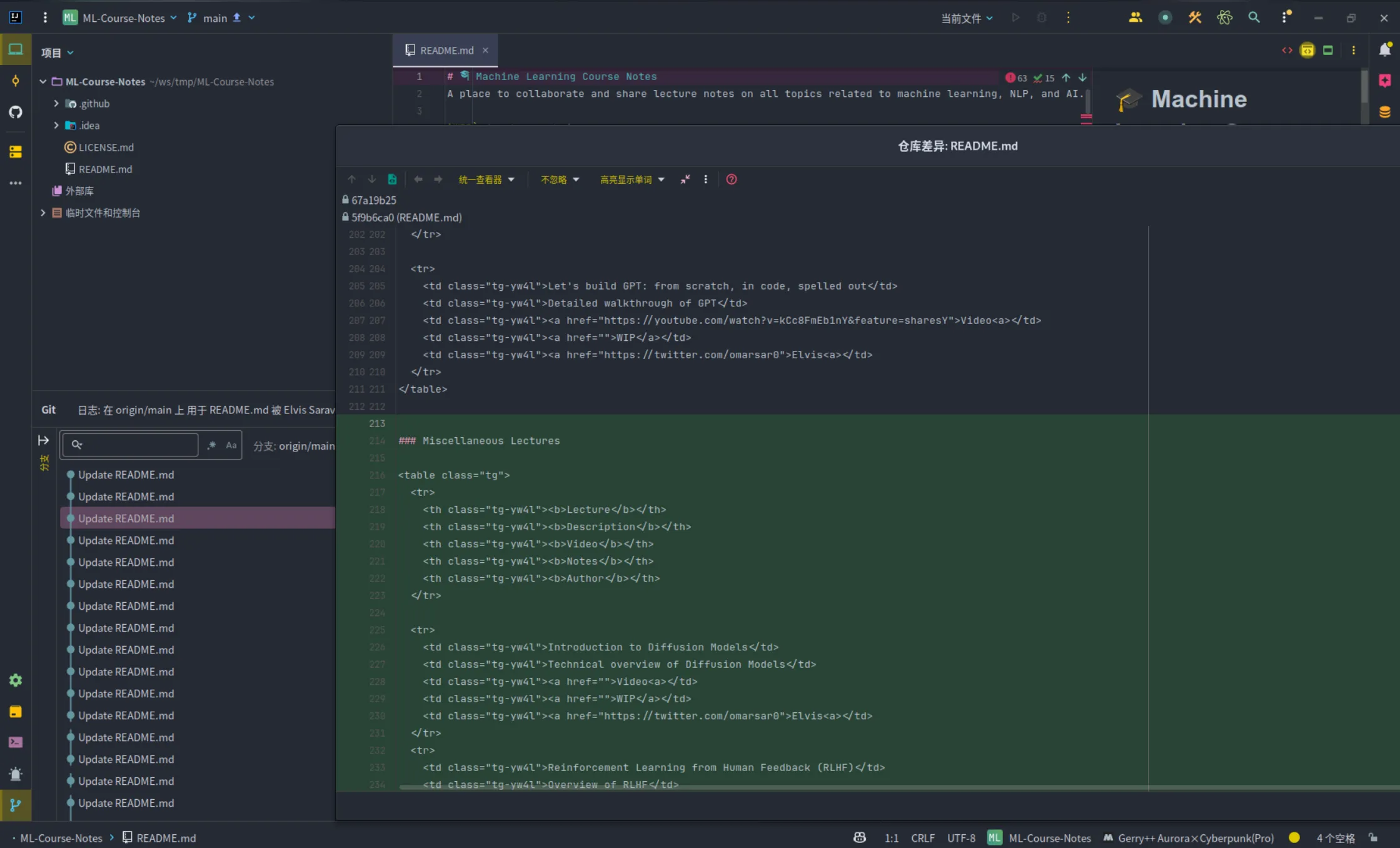Open the GitHub tool window icon

click(x=16, y=113)
